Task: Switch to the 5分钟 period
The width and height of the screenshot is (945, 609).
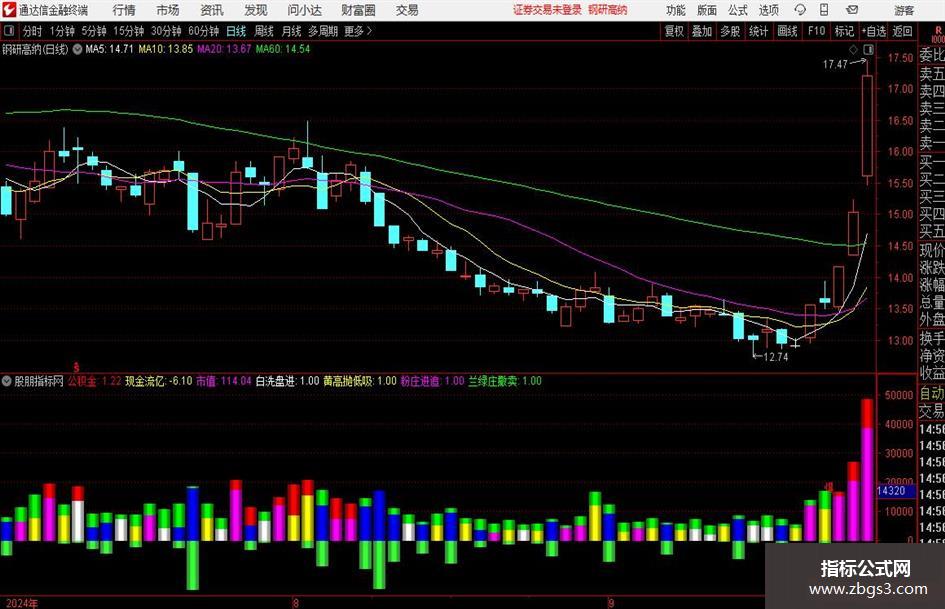Action: pos(93,31)
